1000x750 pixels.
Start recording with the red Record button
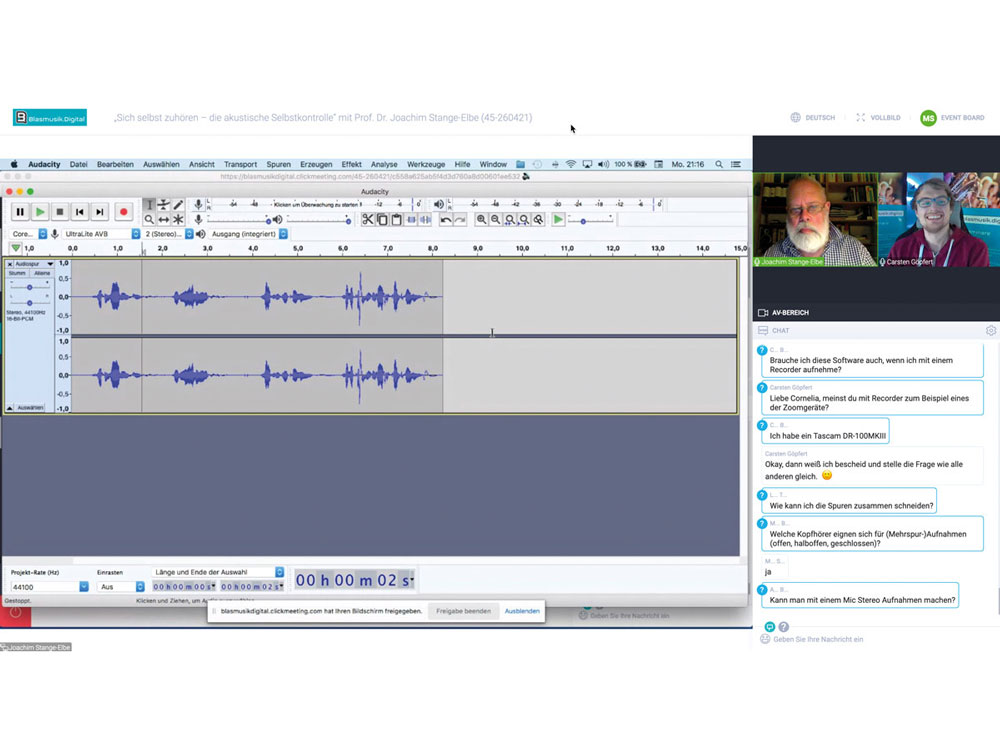(123, 212)
